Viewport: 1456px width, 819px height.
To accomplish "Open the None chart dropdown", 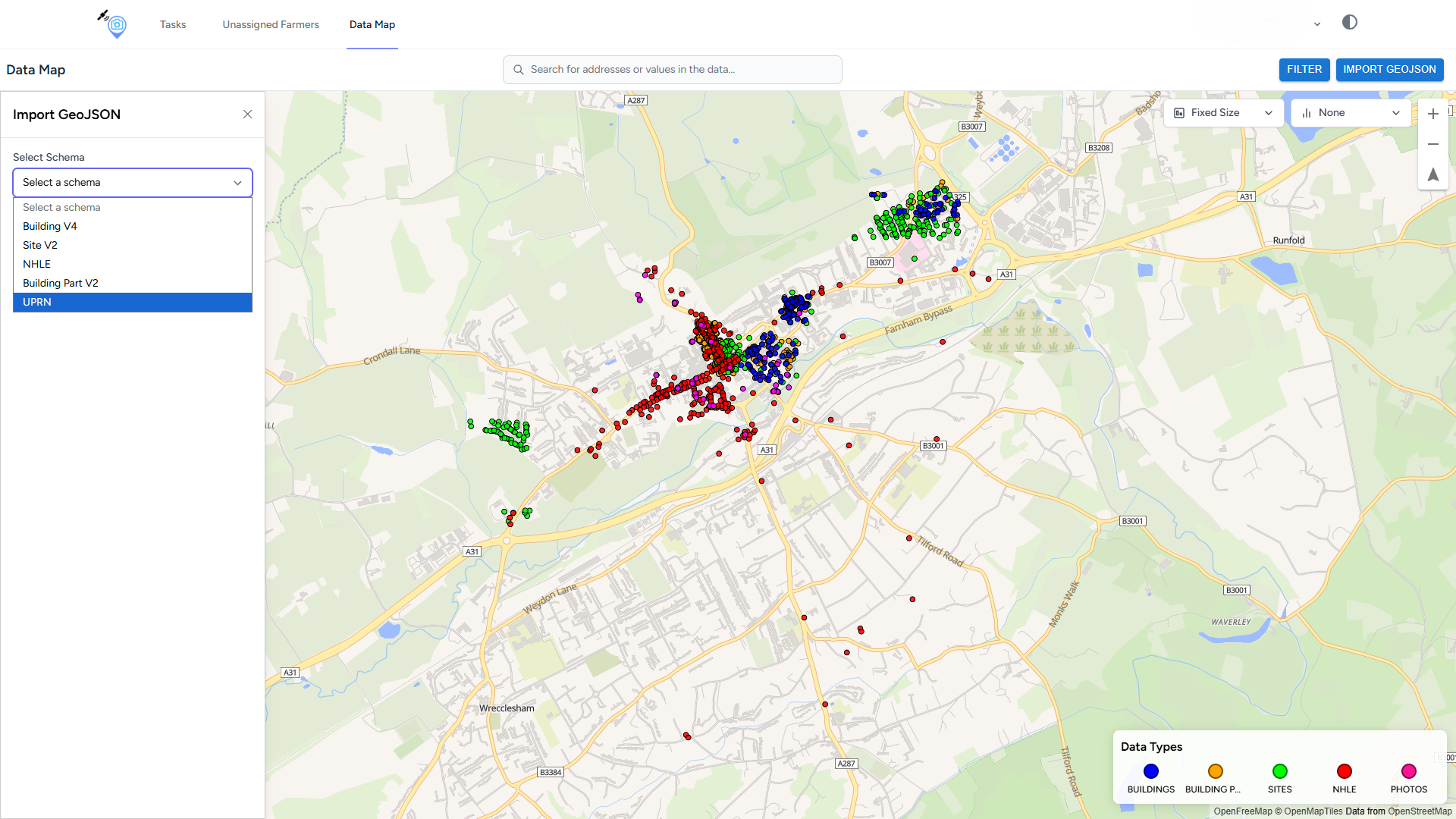I will coord(1350,113).
